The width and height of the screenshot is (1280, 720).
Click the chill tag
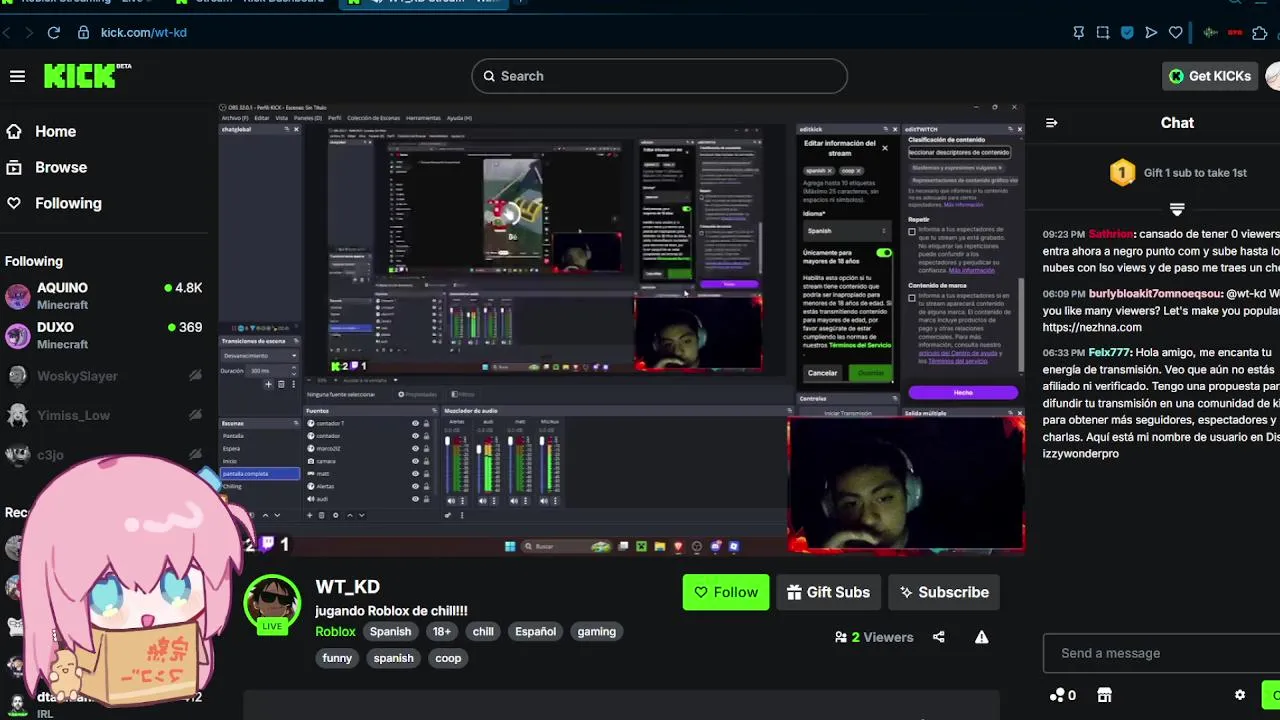point(483,631)
